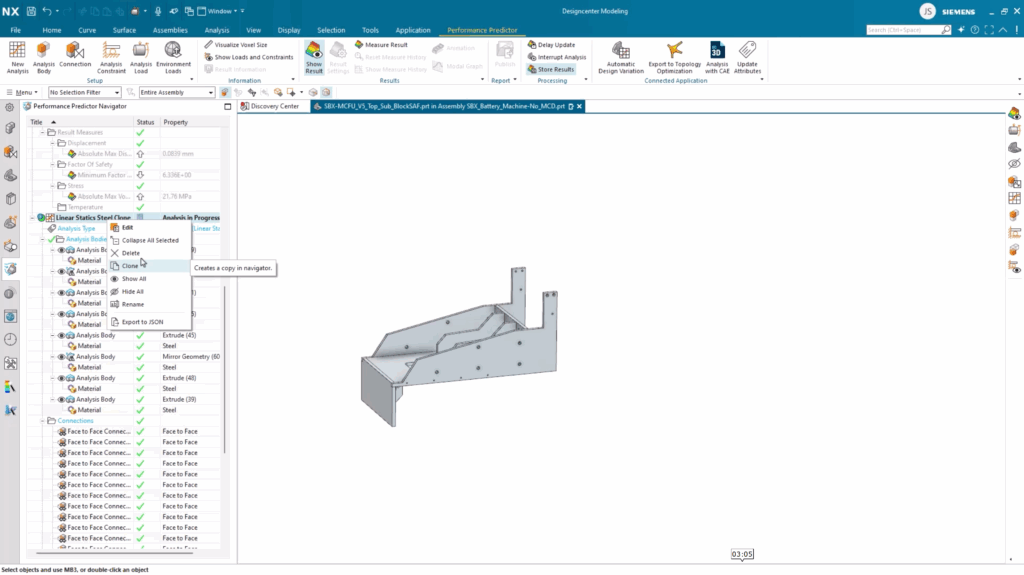This screenshot has height=575, width=1024.
Task: Open the Entire Assembly scope dropdown
Action: [177, 92]
